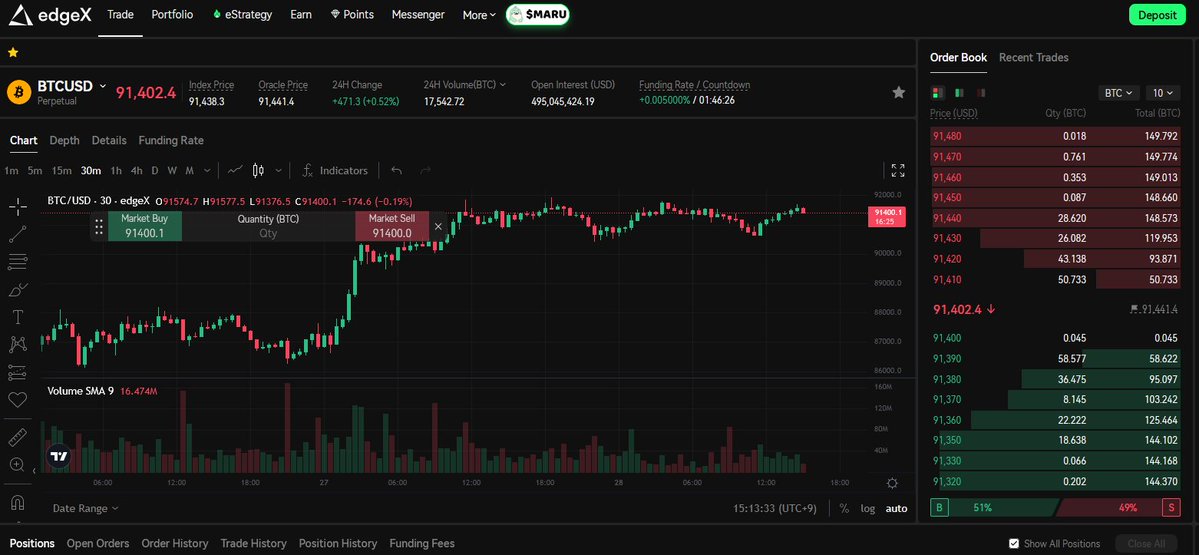Click the quick trade panel drag handle

point(98,226)
